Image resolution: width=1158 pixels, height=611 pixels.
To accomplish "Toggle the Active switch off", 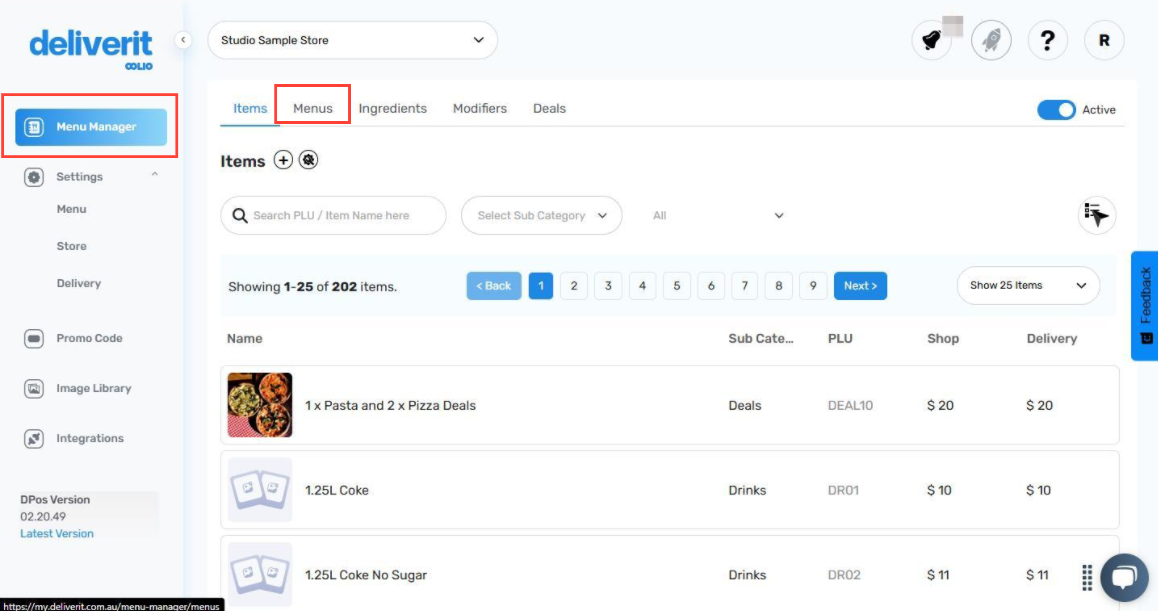I will (1056, 110).
